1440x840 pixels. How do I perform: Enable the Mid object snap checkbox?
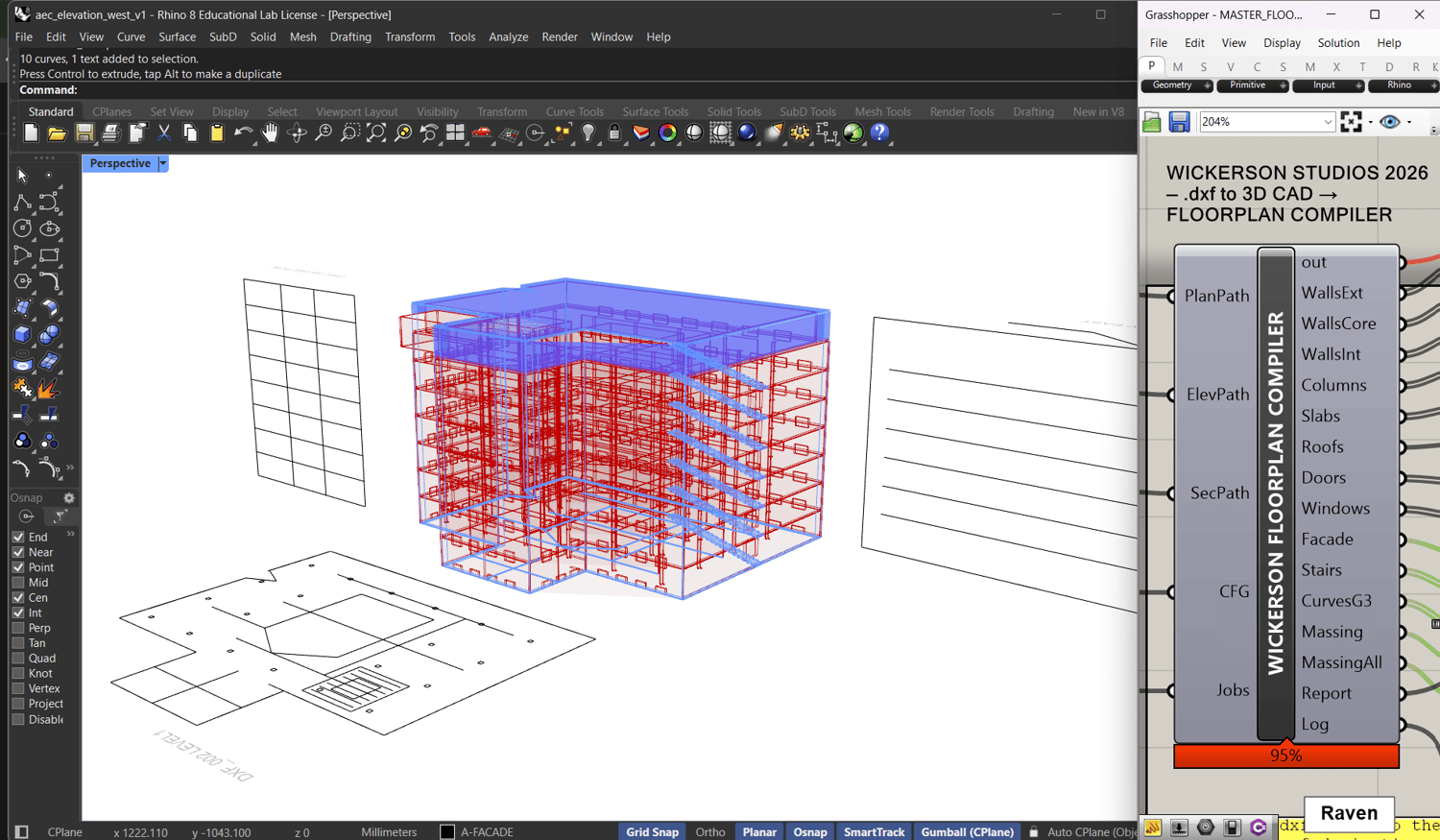(x=18, y=583)
